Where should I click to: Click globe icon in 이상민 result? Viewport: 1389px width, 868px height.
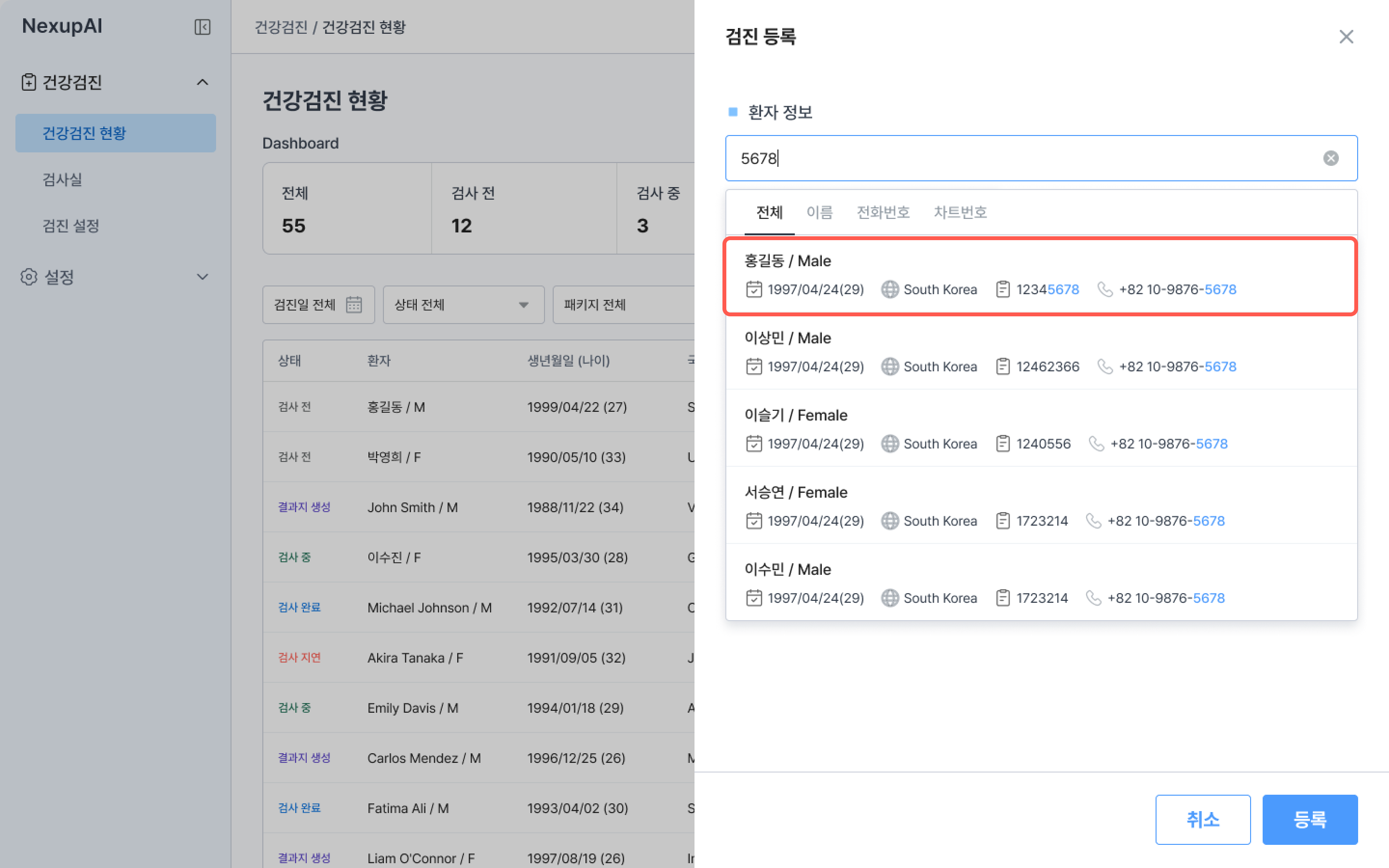(x=890, y=366)
